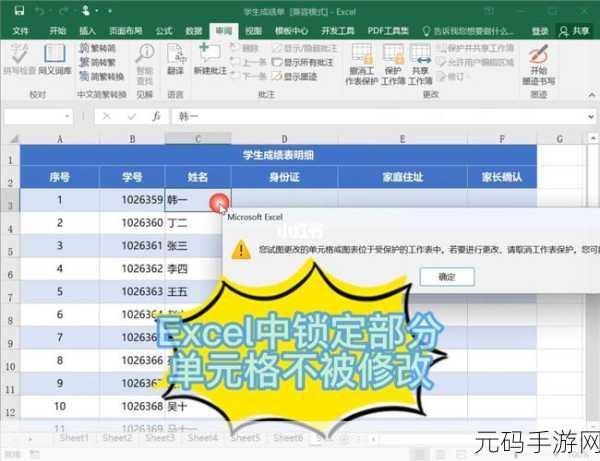Open the Sheet1 worksheet tab
Image resolution: width=600 pixels, height=461 pixels.
coord(74,438)
